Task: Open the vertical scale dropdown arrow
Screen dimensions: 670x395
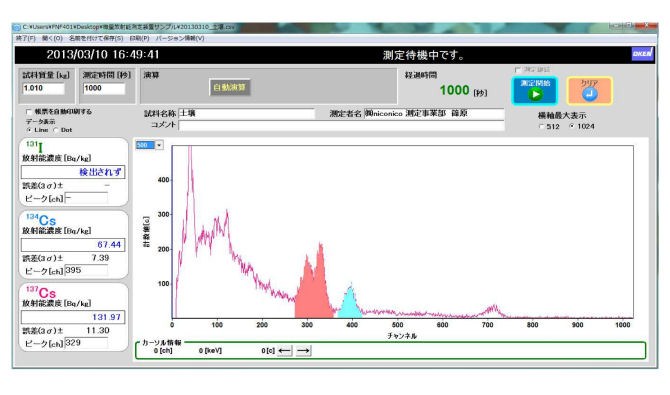Action: coord(159,145)
